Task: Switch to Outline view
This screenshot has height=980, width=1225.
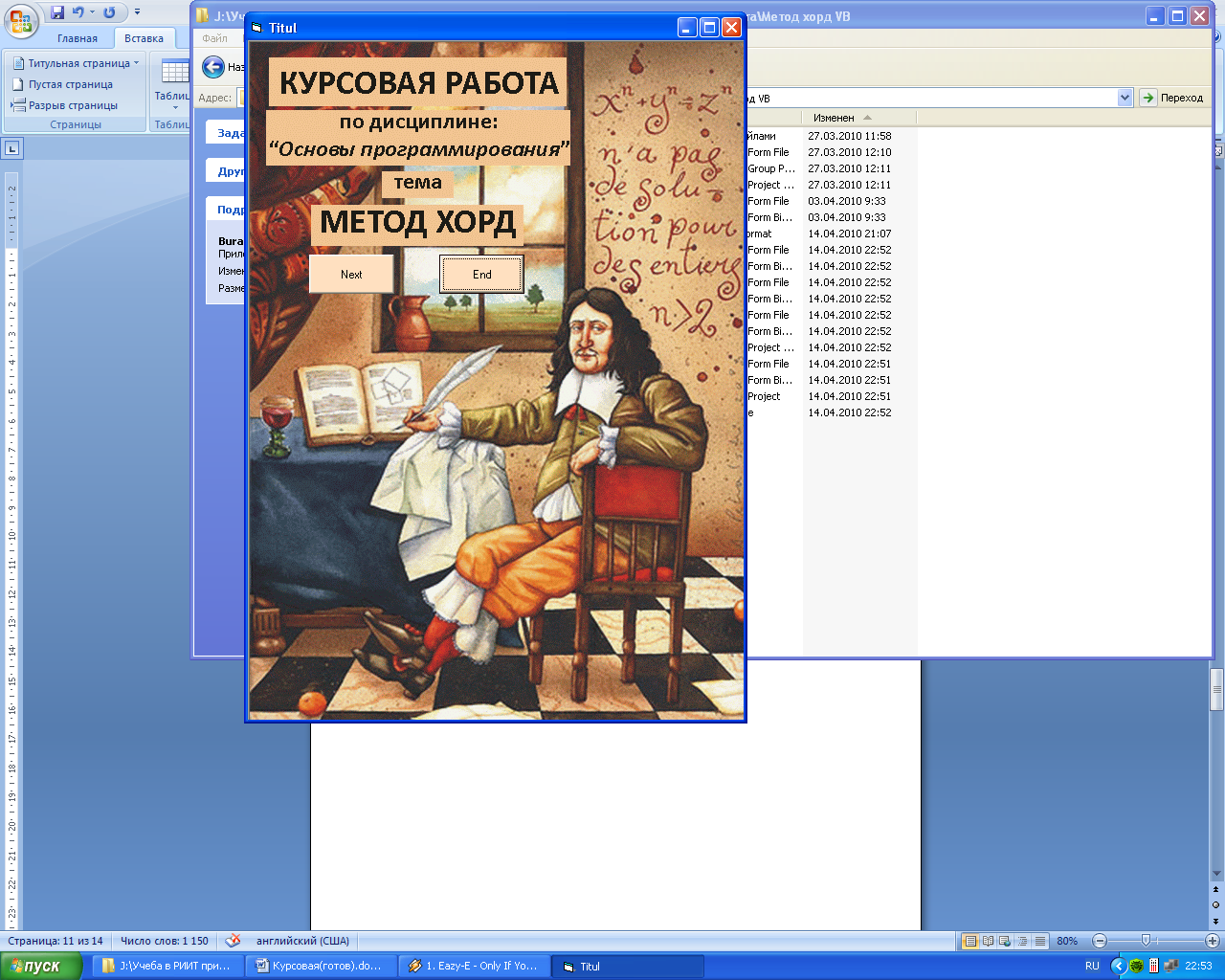Action: [x=1022, y=941]
